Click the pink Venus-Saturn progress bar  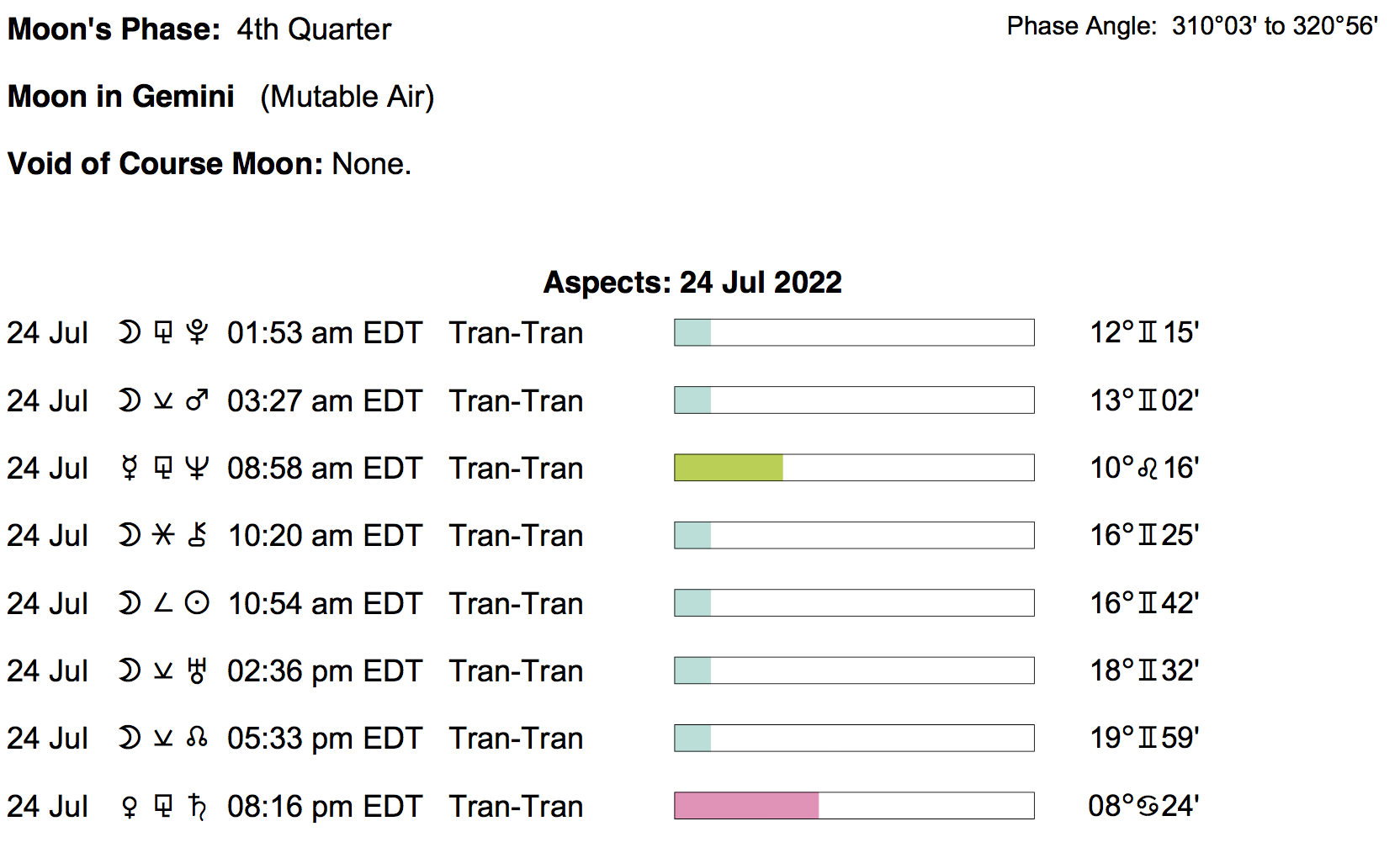[x=746, y=806]
